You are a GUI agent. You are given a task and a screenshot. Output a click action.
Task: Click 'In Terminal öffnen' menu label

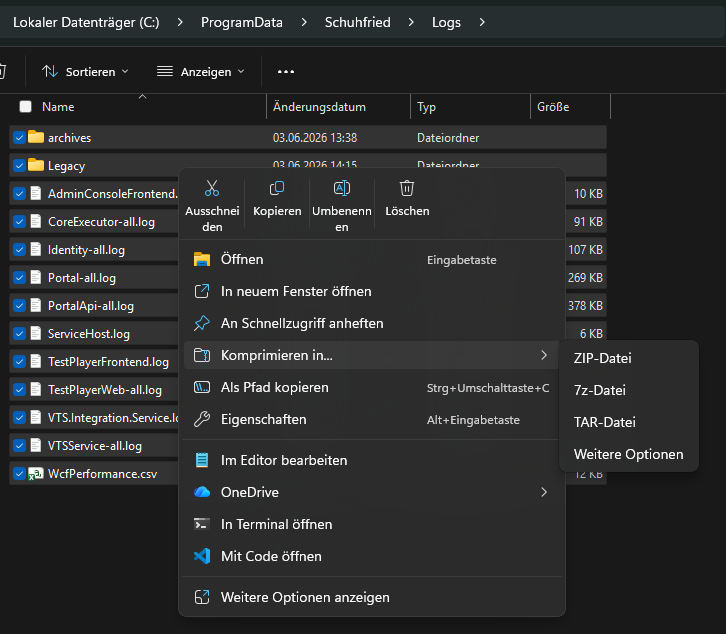point(276,524)
